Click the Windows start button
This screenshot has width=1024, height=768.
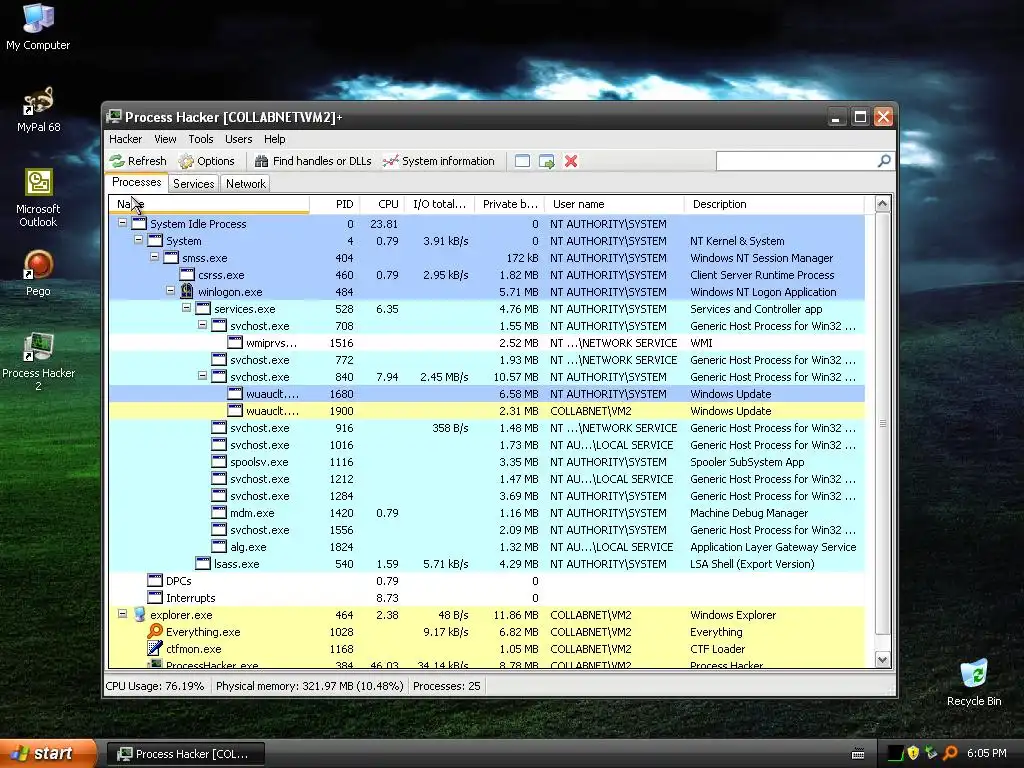[x=48, y=754]
